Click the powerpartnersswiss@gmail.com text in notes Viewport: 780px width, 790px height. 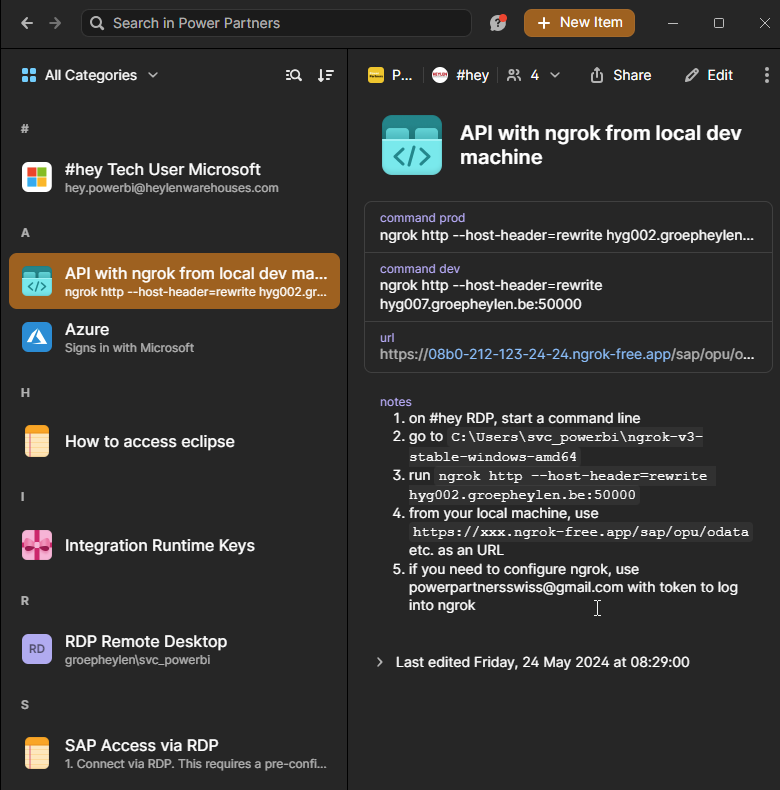click(x=515, y=587)
